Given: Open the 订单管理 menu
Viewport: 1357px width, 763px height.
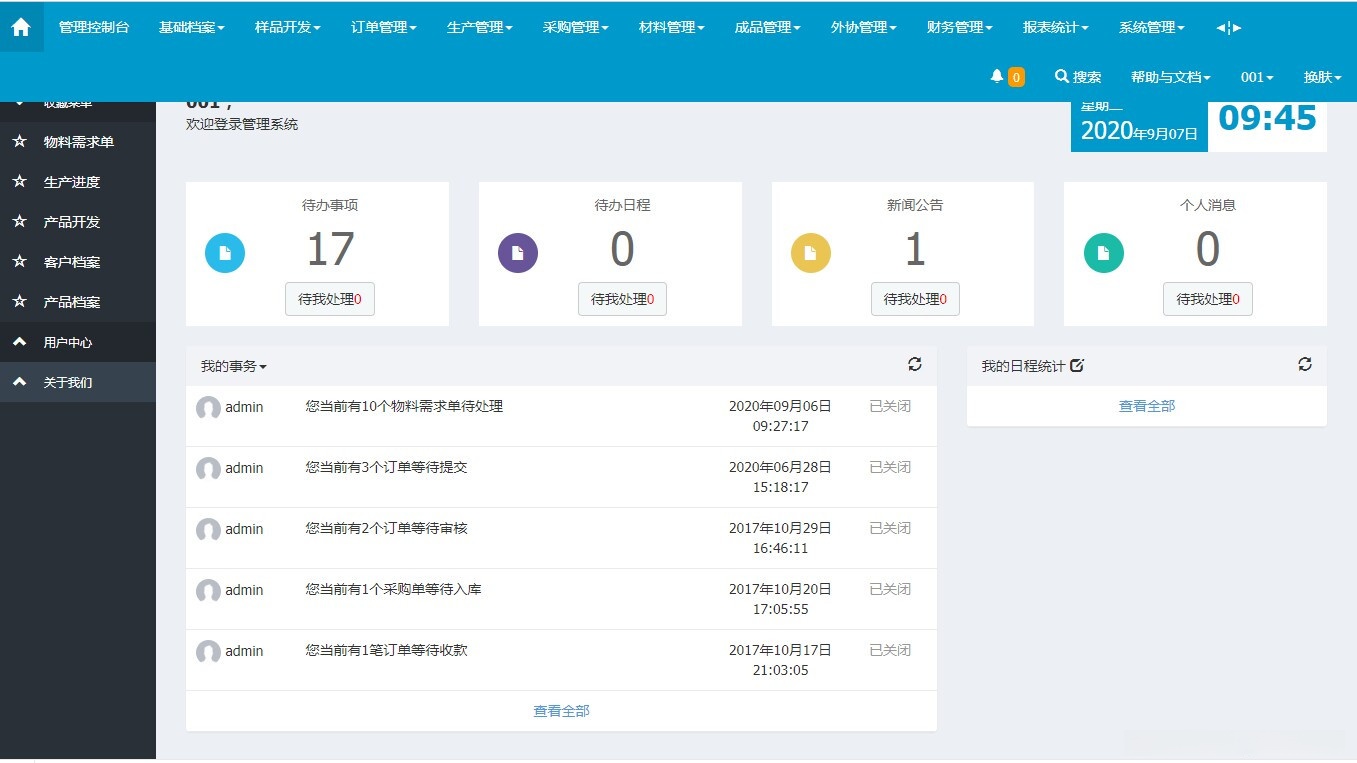Looking at the screenshot, I should [383, 27].
